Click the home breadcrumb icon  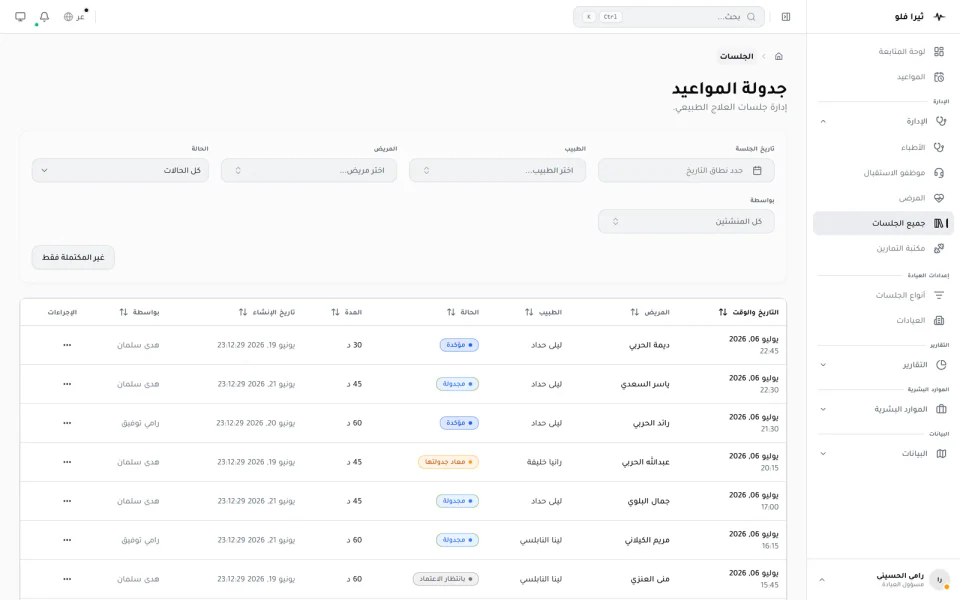(779, 56)
